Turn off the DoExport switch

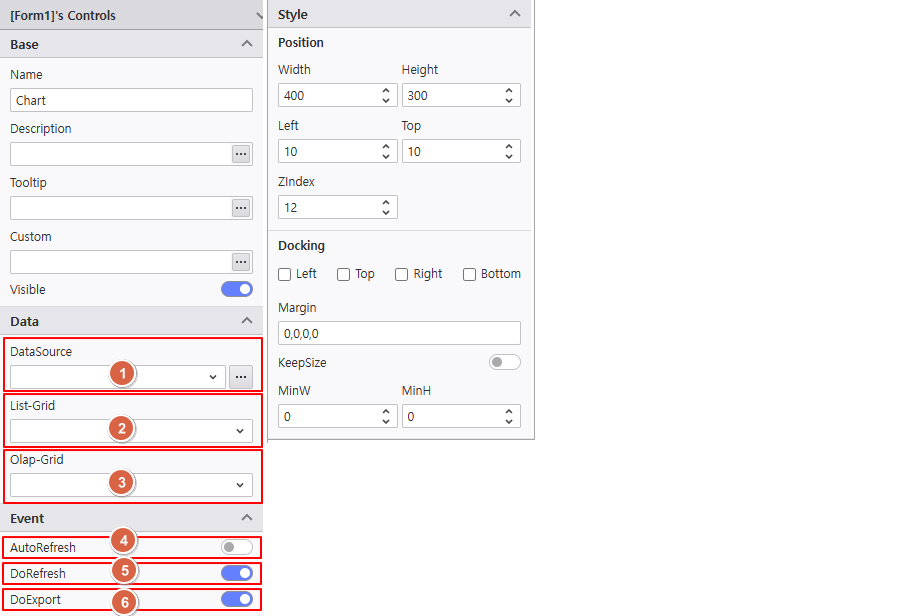[x=237, y=599]
